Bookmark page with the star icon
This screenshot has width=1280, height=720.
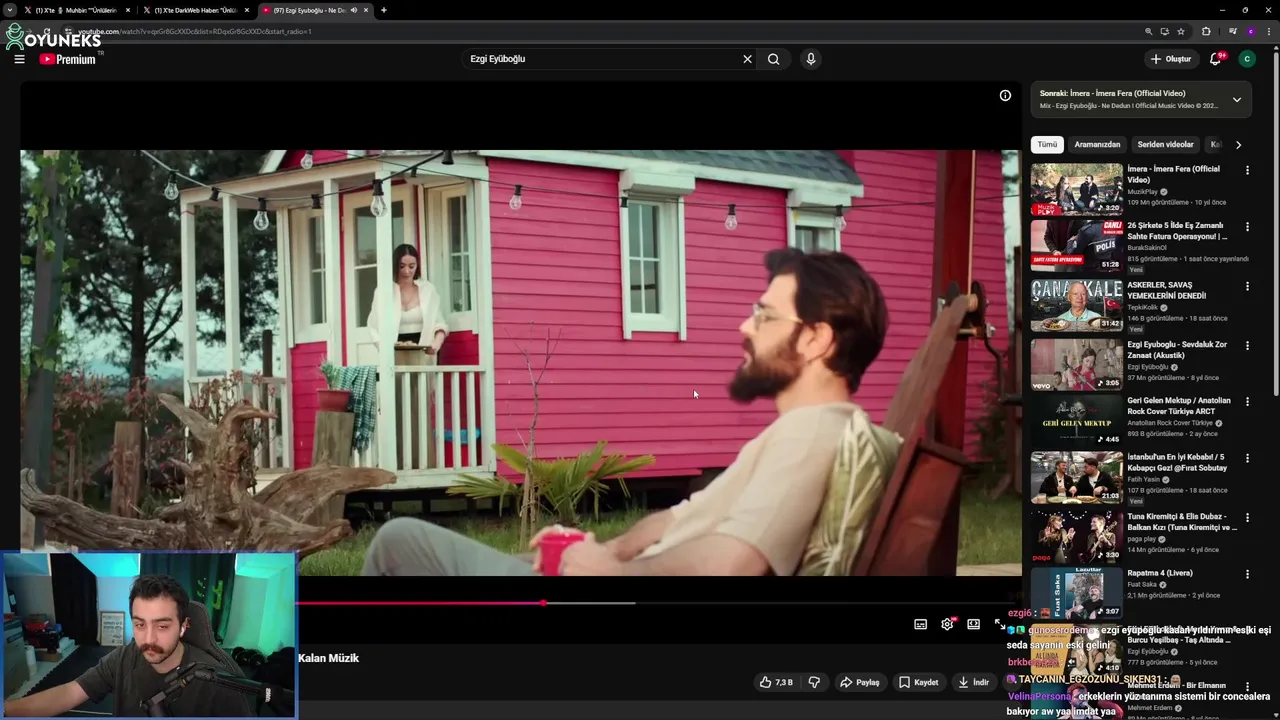[x=1181, y=31]
